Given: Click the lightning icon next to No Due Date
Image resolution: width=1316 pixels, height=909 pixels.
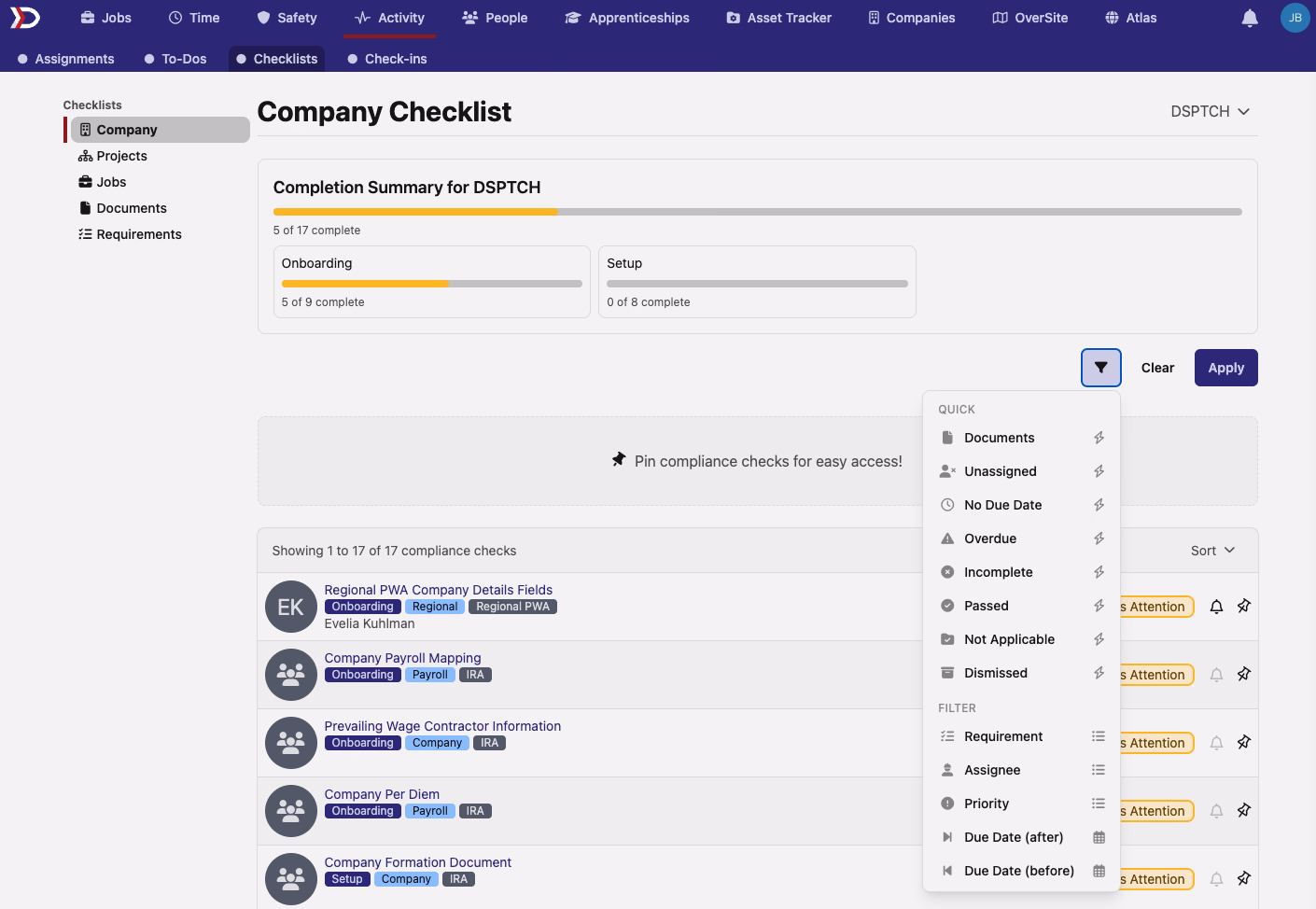Looking at the screenshot, I should click(x=1099, y=505).
